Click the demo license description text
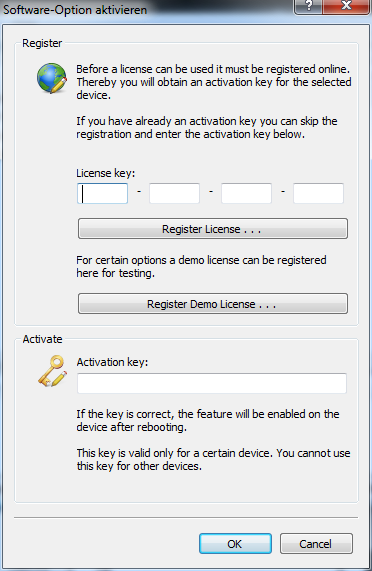Viewport: 372px width, 571px height. pyautogui.click(x=201, y=267)
